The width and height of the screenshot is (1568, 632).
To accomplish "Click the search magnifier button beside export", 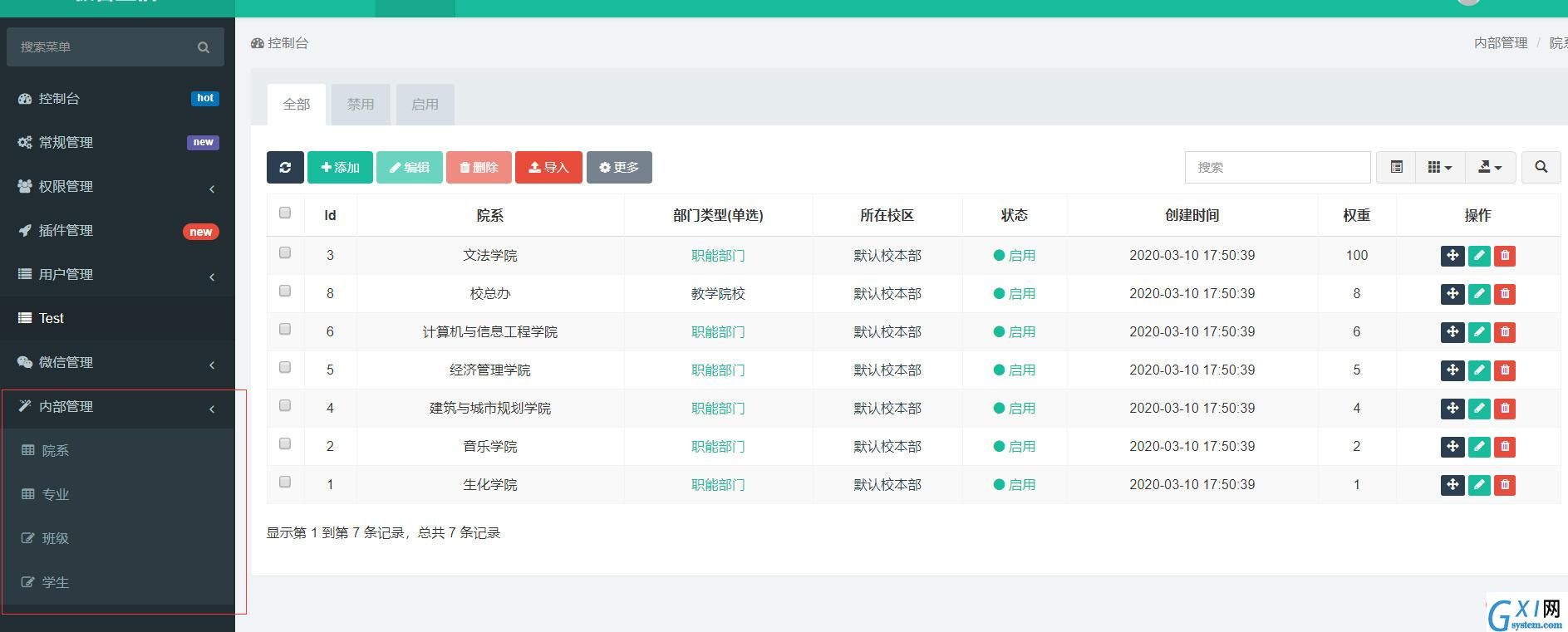I will coord(1541,167).
